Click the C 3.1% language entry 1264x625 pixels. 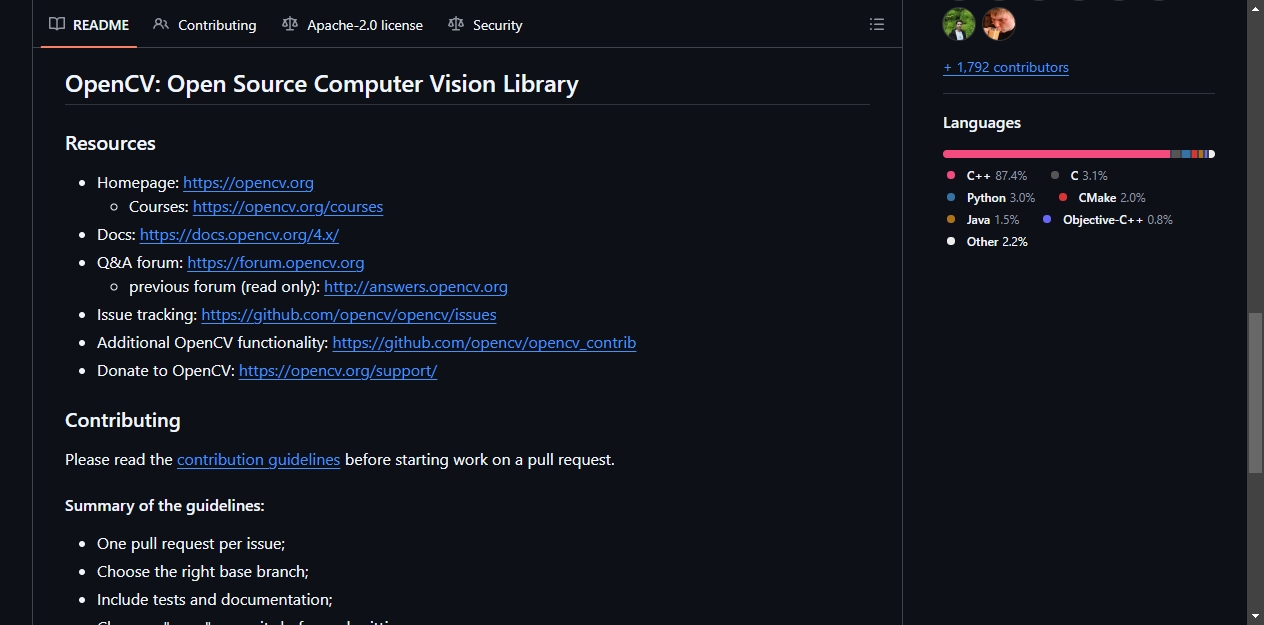tap(1078, 176)
